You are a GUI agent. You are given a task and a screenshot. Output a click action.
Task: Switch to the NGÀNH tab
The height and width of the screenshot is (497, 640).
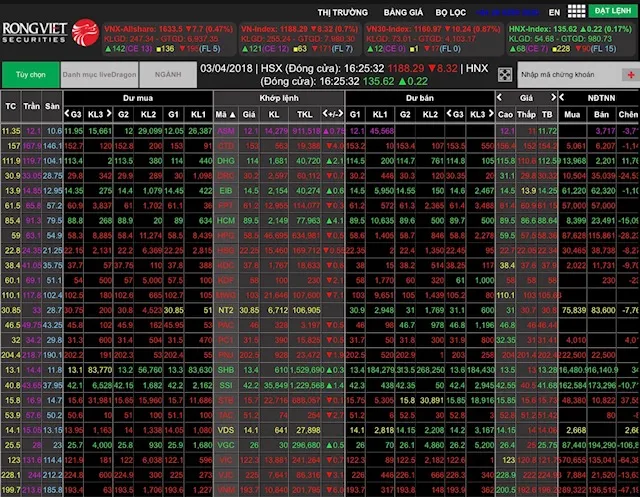168,74
